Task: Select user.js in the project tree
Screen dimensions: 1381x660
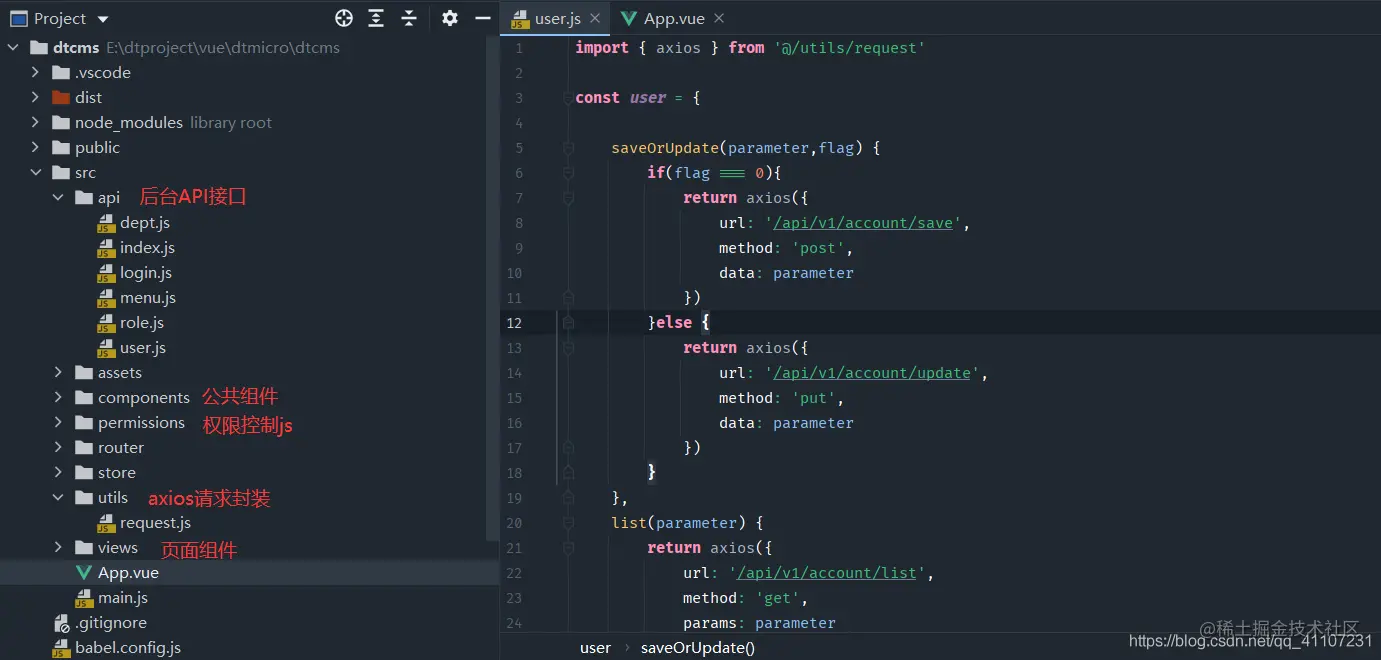Action: pos(143,347)
